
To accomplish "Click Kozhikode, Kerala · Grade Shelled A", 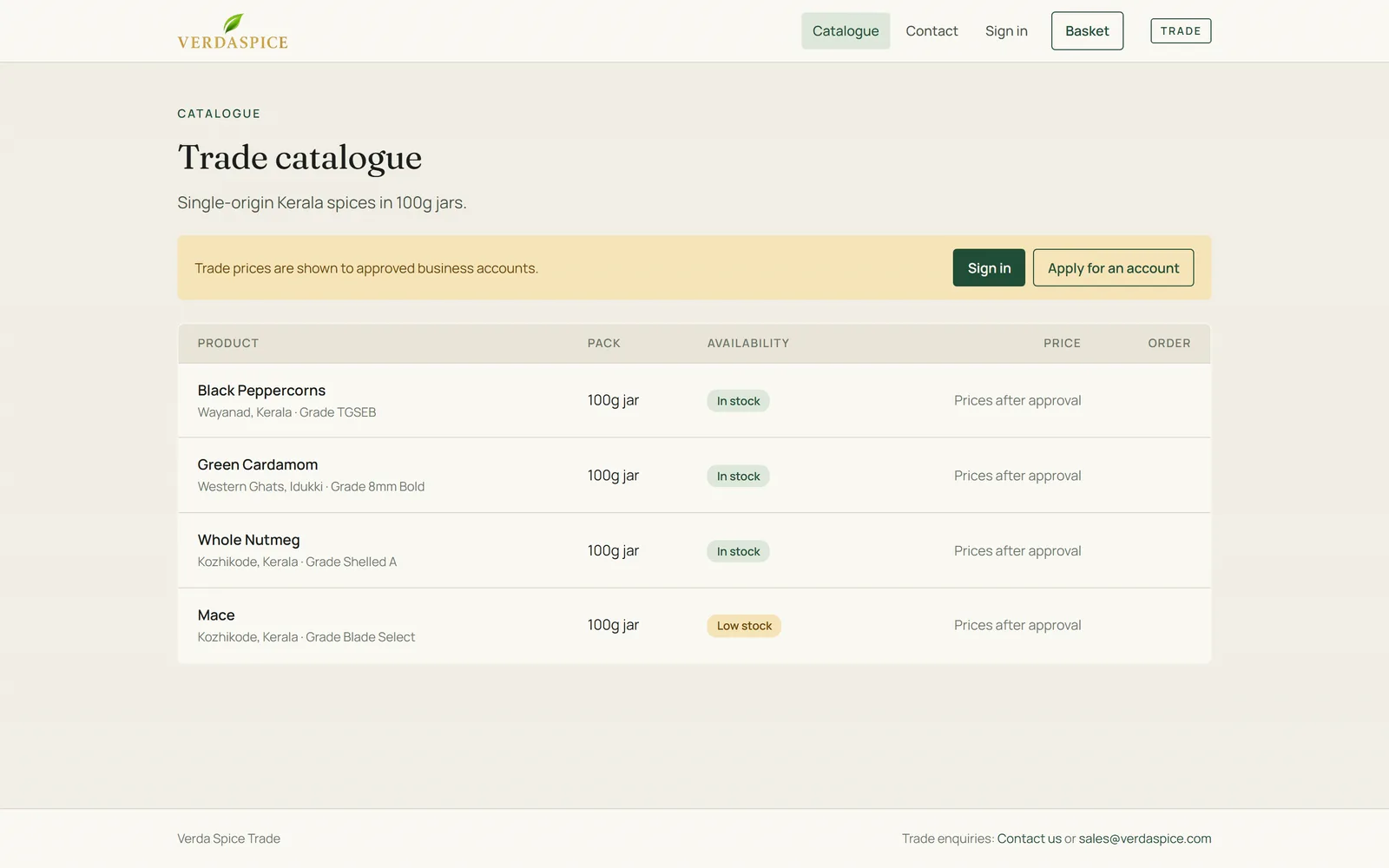I will pos(297,562).
